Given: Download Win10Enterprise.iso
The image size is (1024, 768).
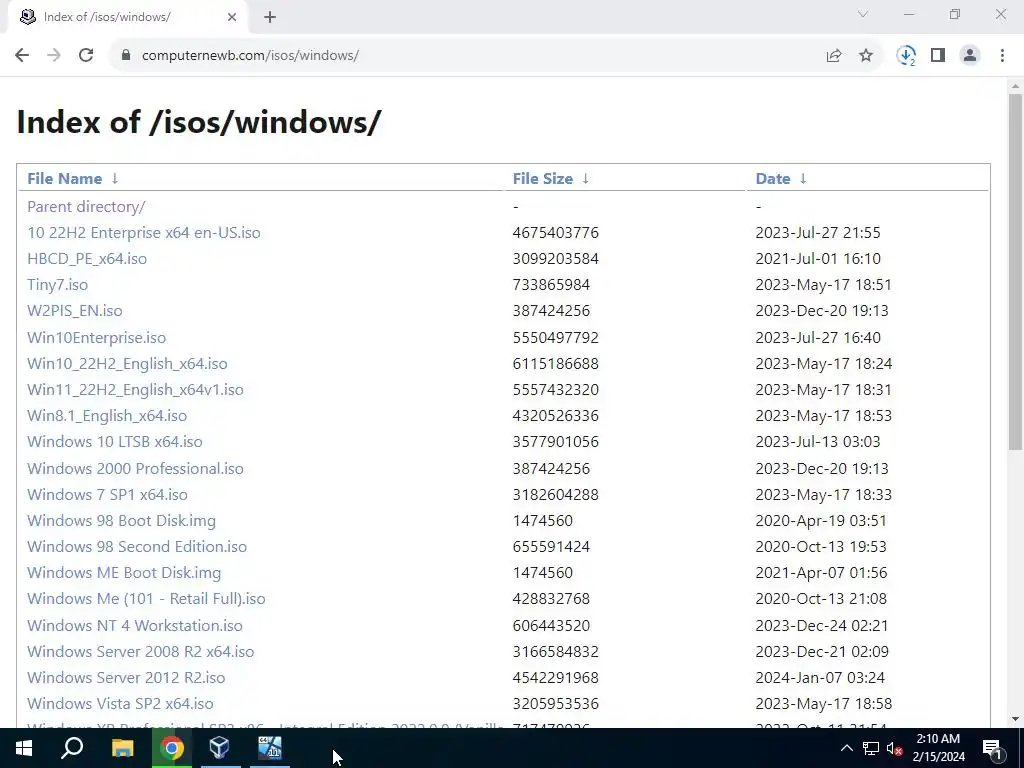Looking at the screenshot, I should (x=97, y=338).
